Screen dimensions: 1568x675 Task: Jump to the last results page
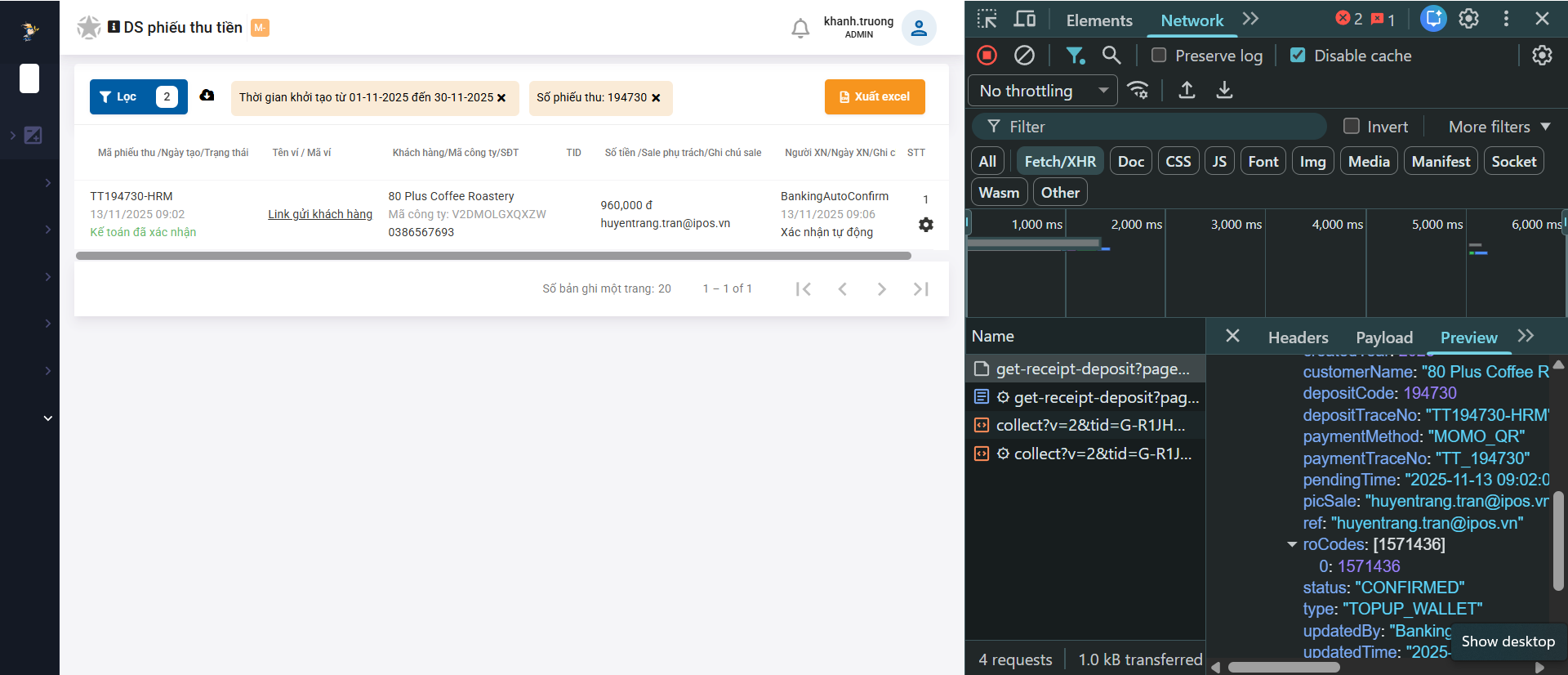coord(921,288)
